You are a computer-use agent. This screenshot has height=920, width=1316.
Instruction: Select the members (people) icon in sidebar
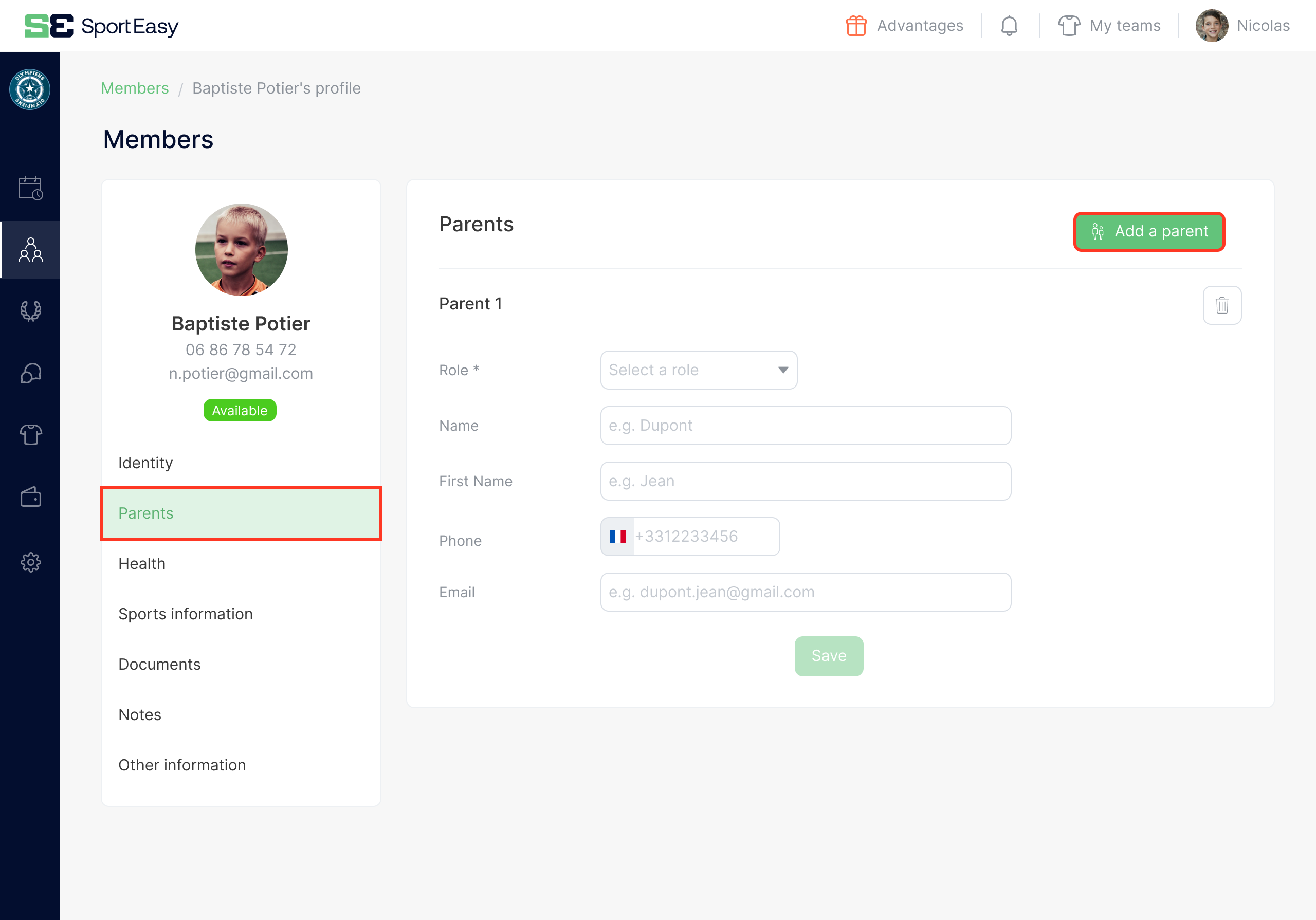tap(30, 250)
